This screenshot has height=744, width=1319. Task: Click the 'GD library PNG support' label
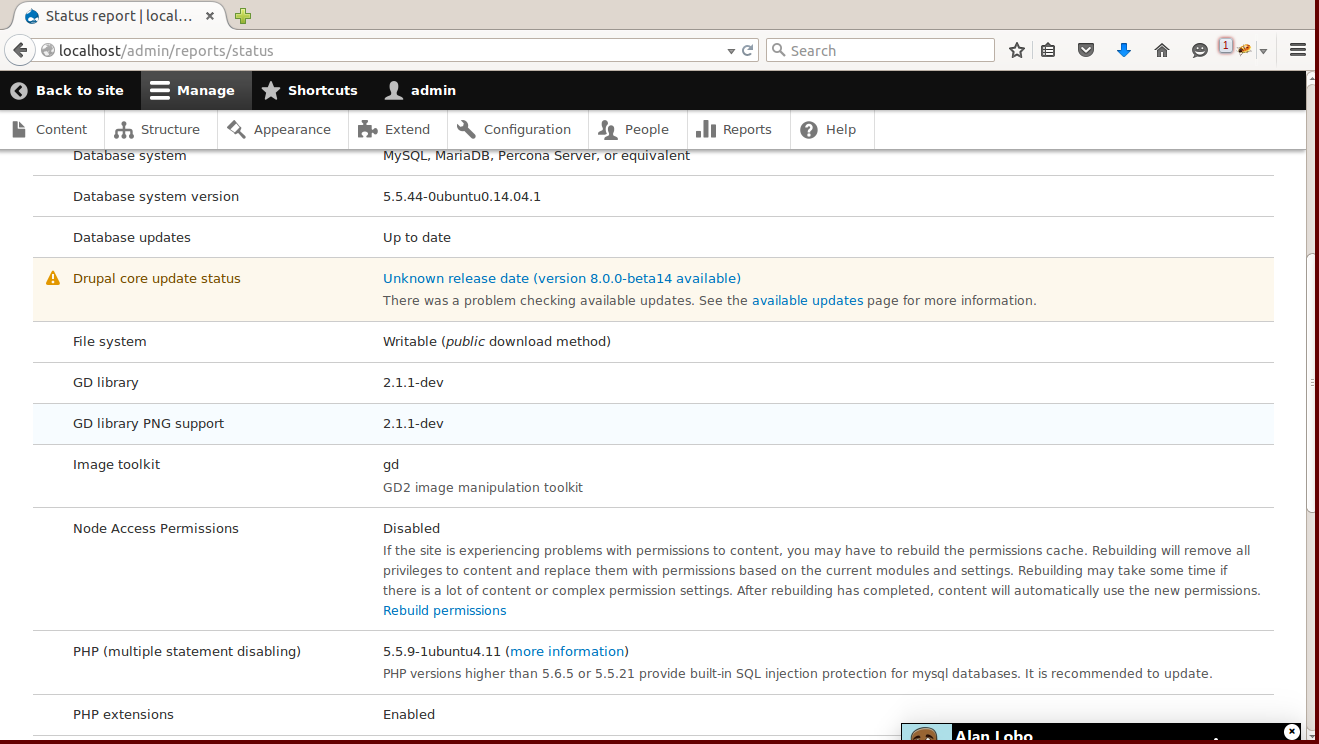(x=149, y=424)
